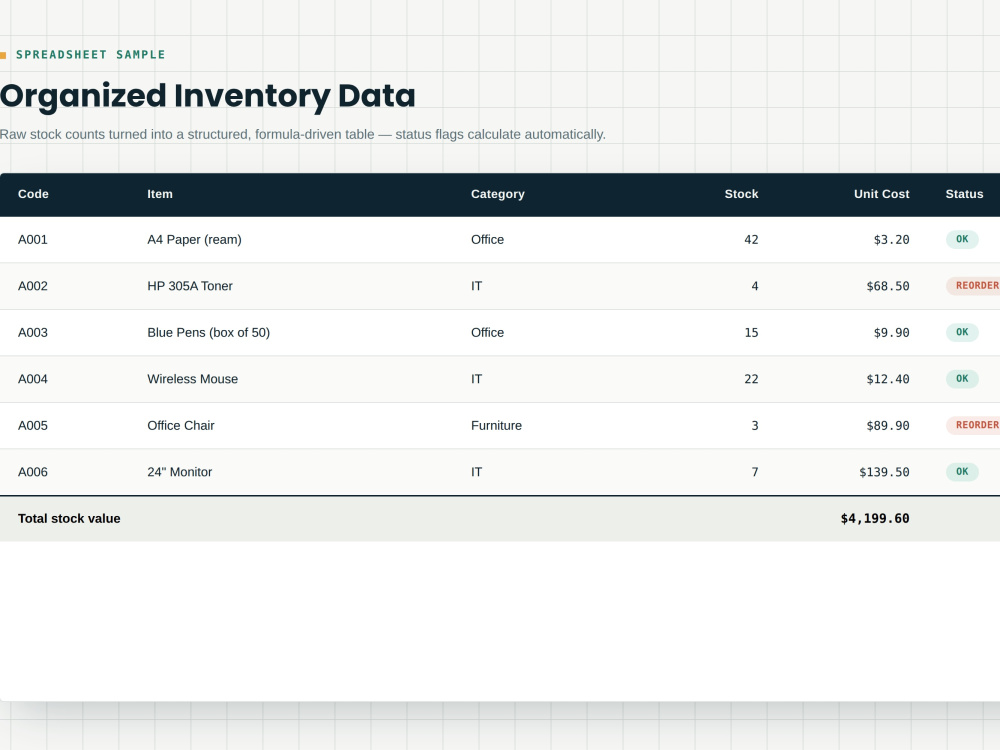Click unit cost $3.20
Image resolution: width=1000 pixels, height=750 pixels.
point(892,240)
